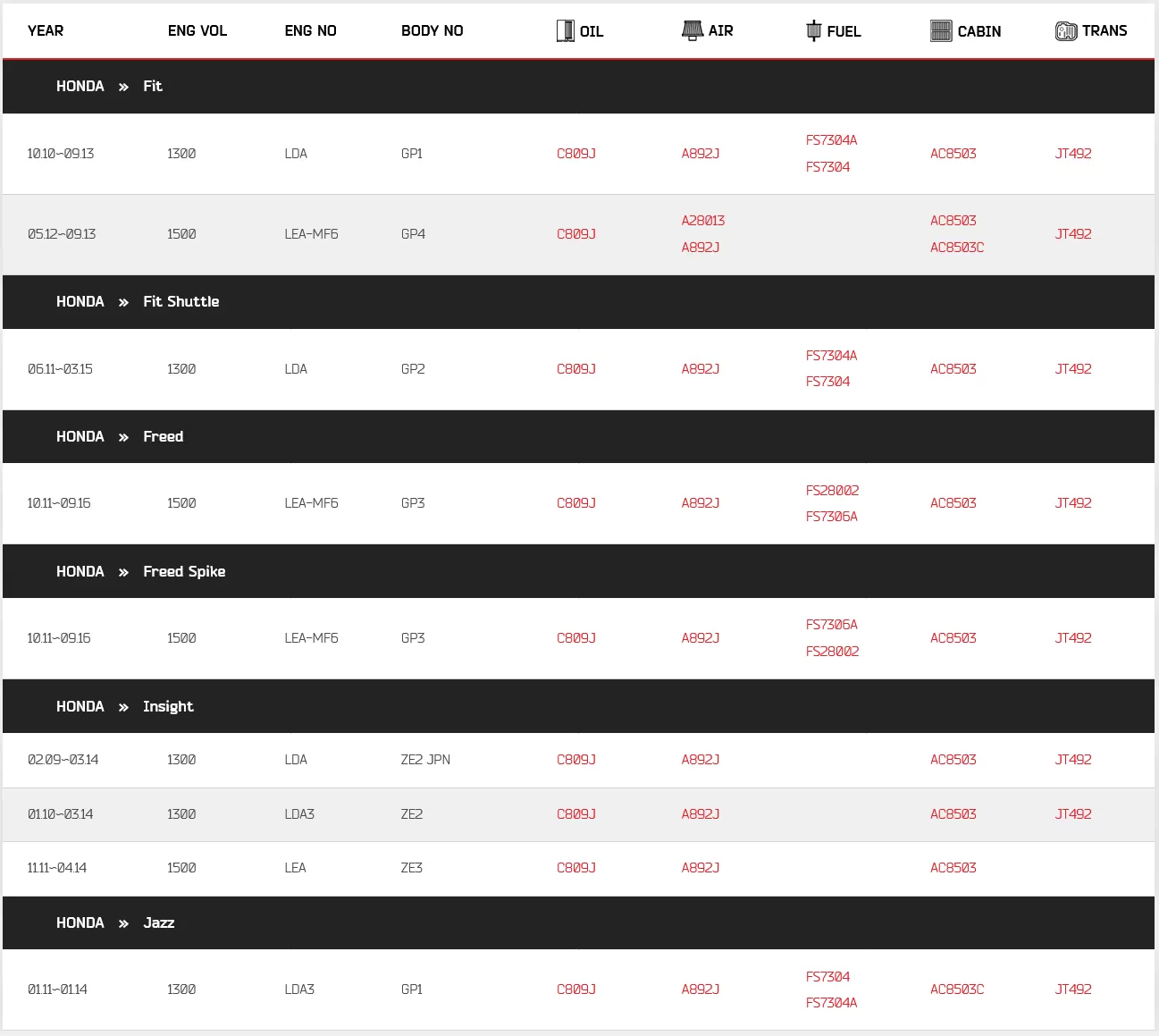Click the chevron icon beside Jazz
1159x1036 pixels.
123,923
